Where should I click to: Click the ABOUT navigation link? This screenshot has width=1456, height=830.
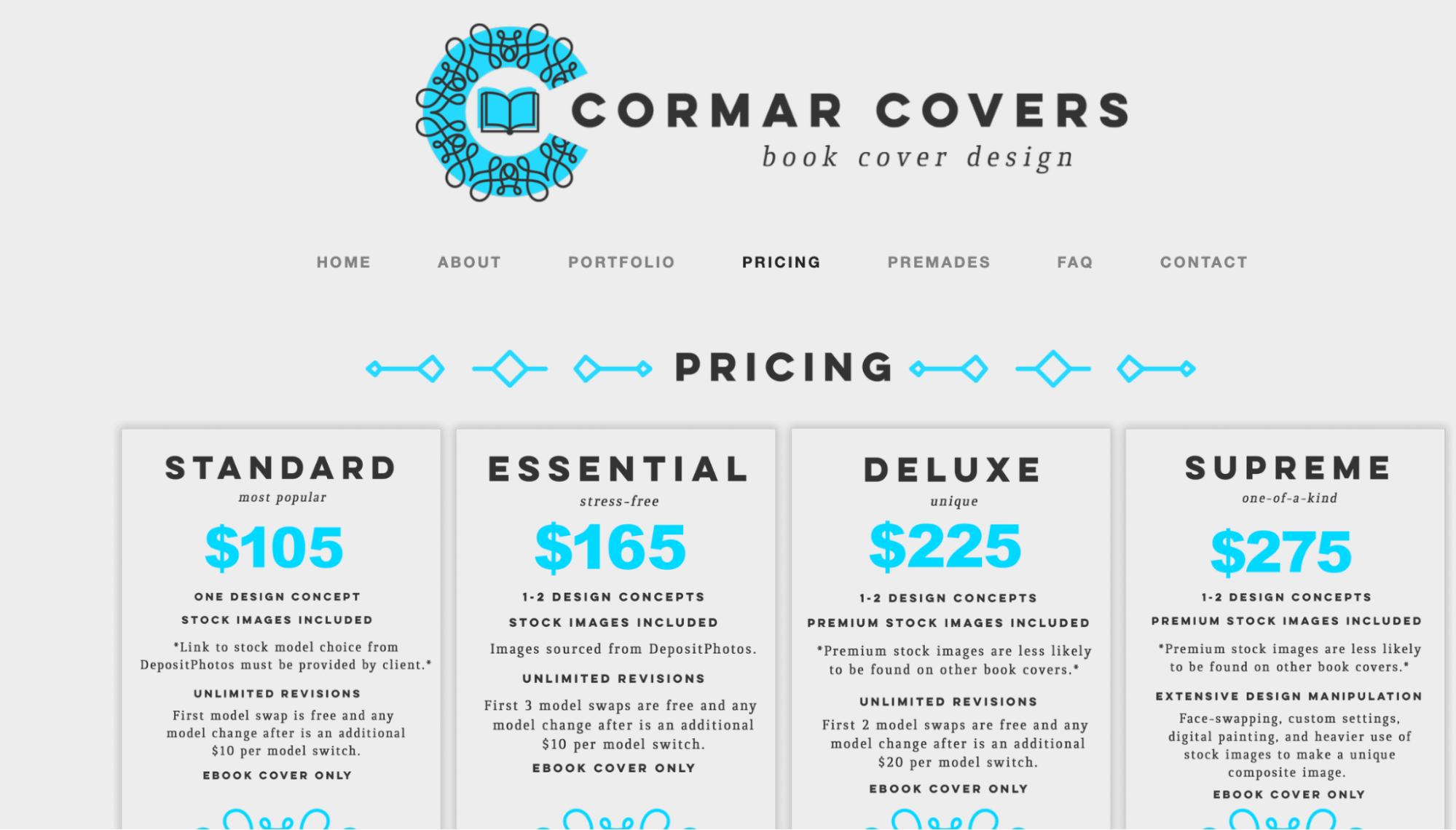(x=469, y=262)
